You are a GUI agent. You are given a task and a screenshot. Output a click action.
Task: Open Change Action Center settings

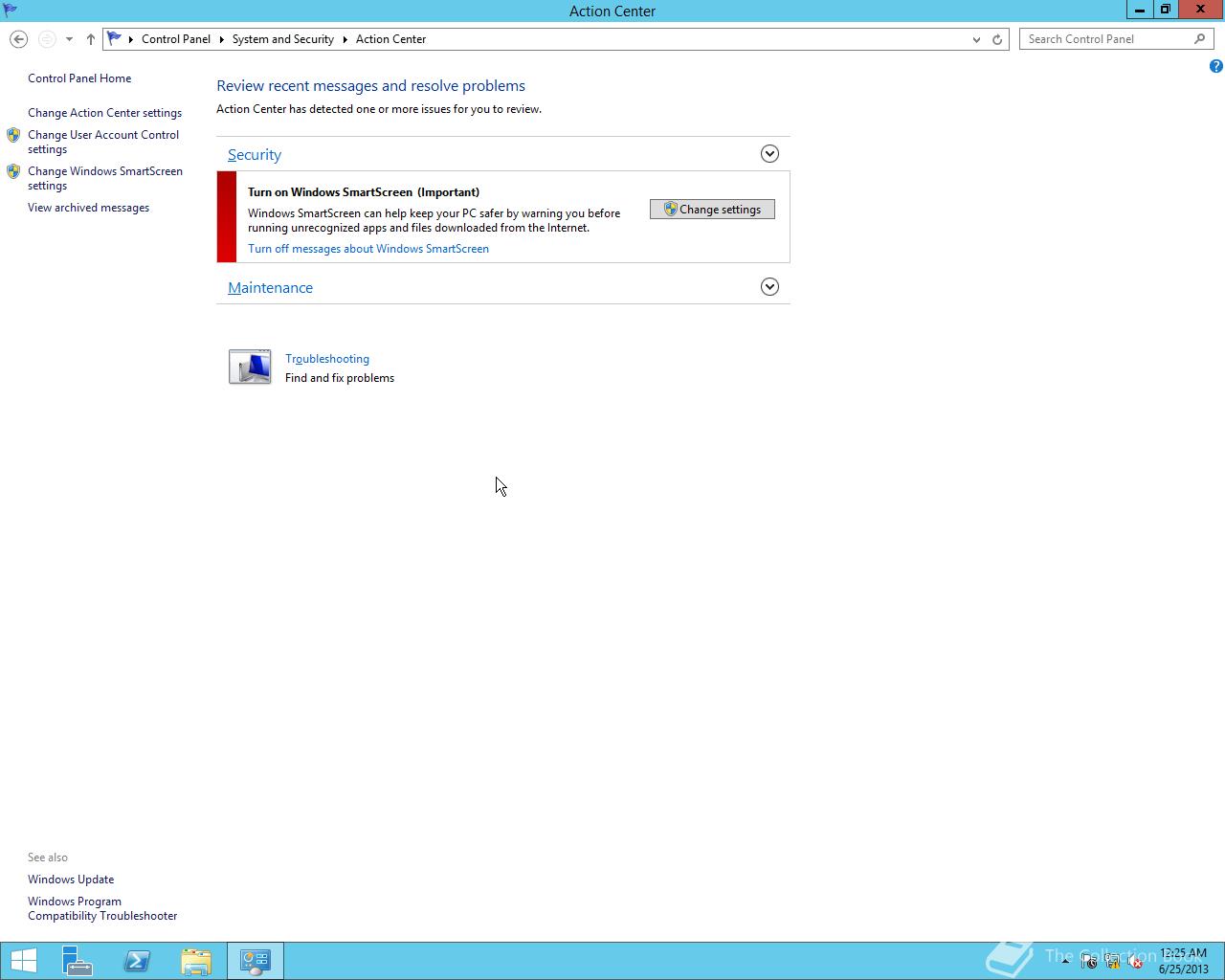point(104,113)
